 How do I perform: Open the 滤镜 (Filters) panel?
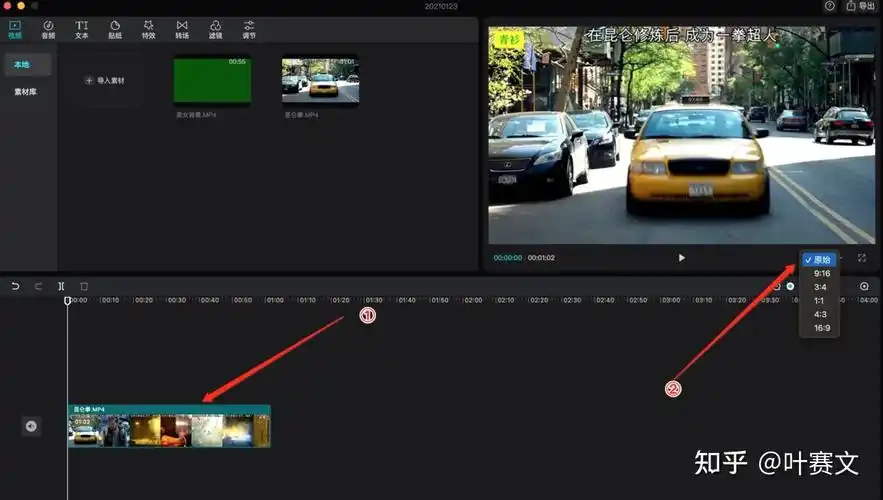(x=215, y=28)
